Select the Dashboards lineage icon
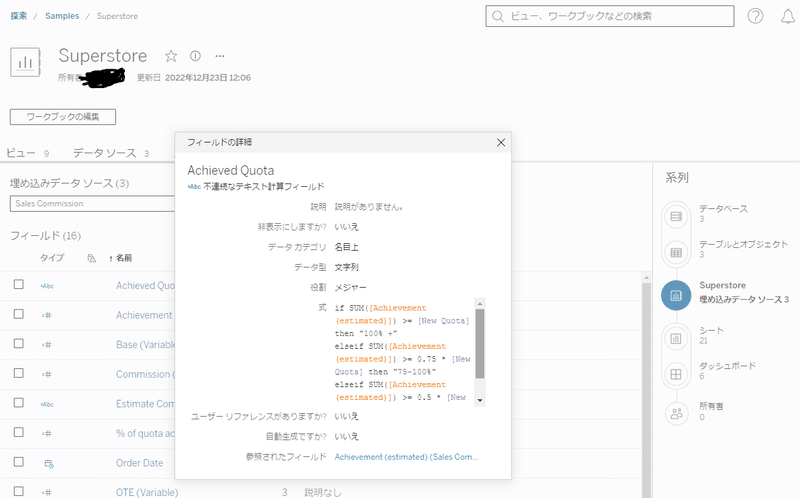The image size is (800, 498). (x=676, y=374)
